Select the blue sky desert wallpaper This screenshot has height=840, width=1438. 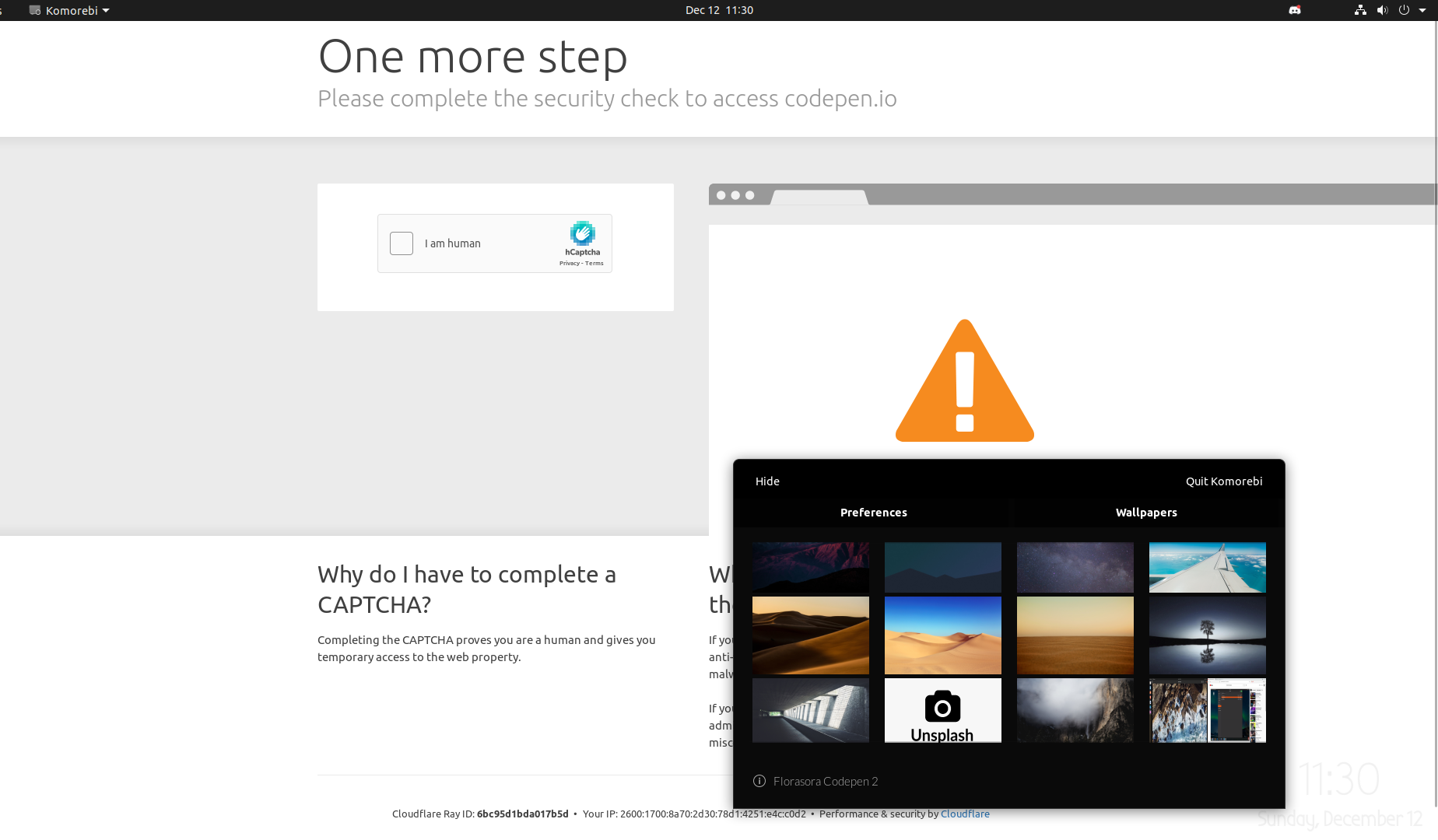(943, 635)
